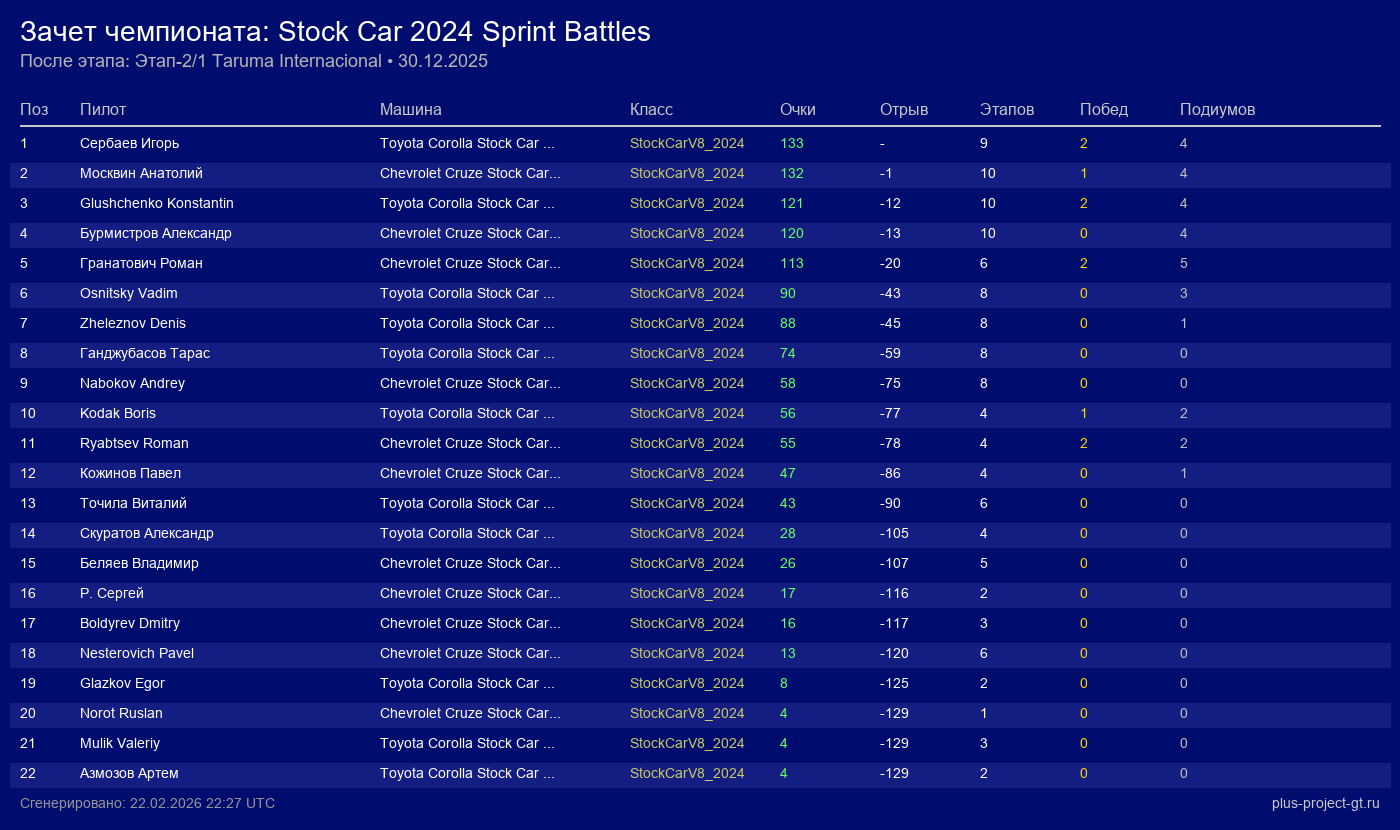Screen dimensions: 1400x830
Task: Click Ryabtsev Roman's 55 points value
Action: coord(787,443)
